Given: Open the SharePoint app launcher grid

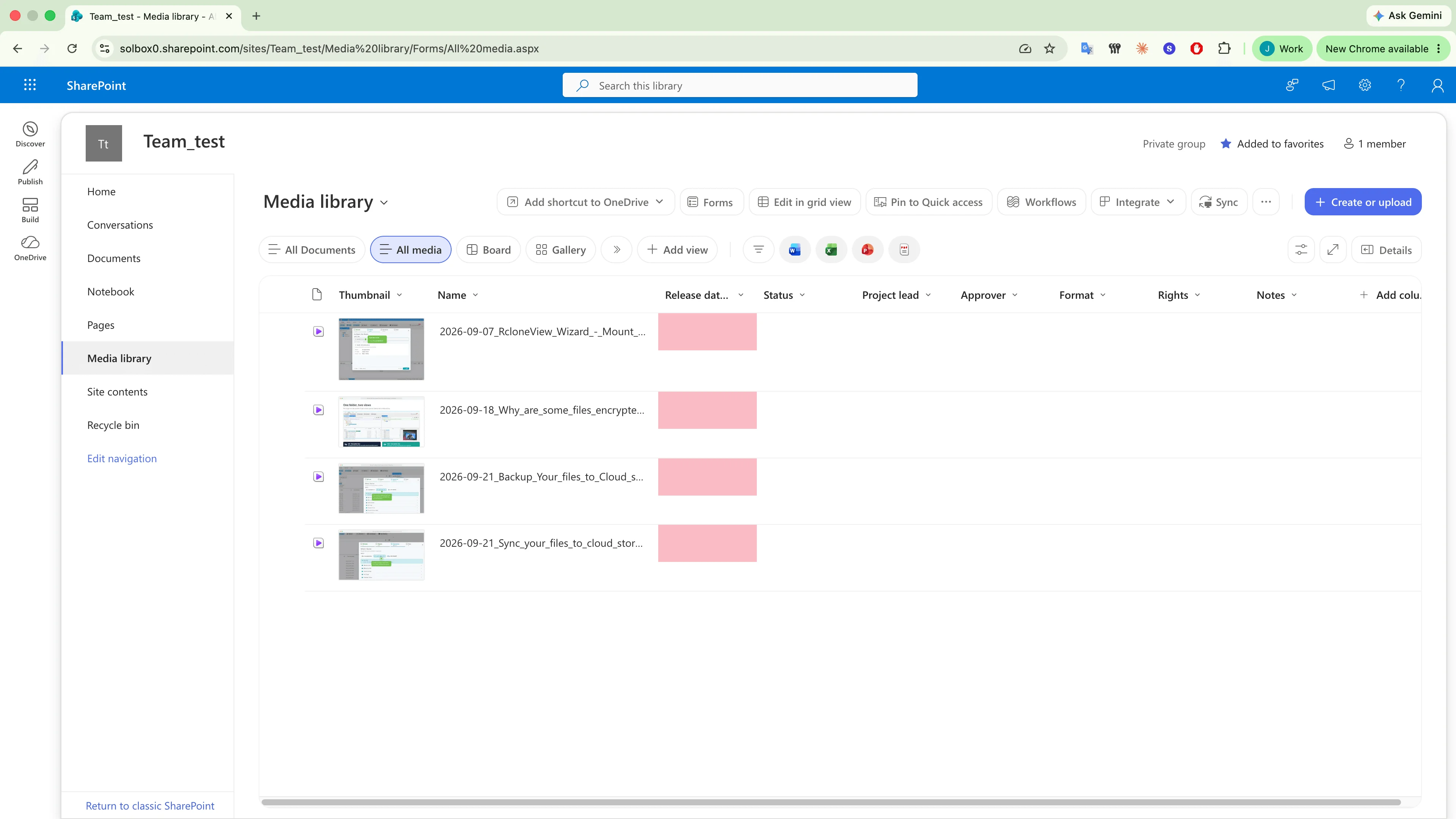Looking at the screenshot, I should (30, 85).
